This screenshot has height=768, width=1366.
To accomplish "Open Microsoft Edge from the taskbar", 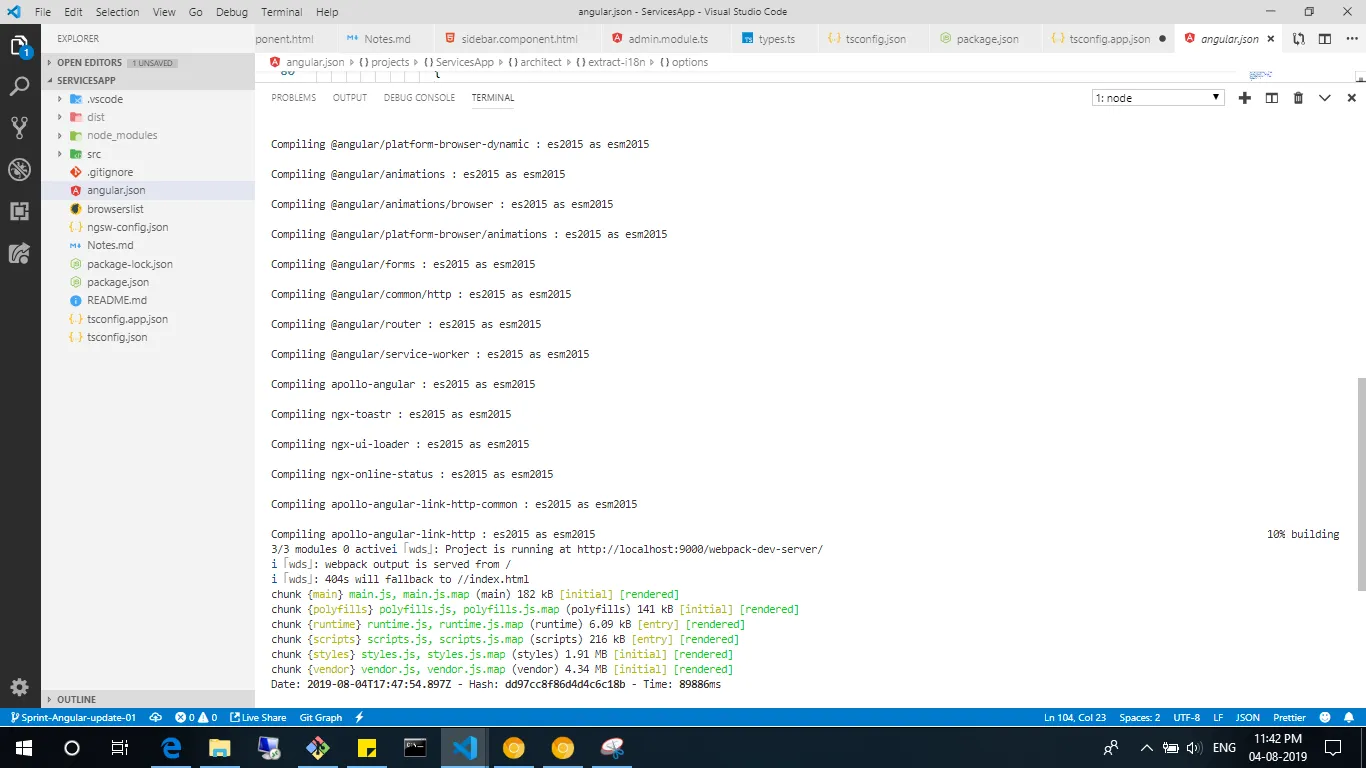I will coord(171,747).
